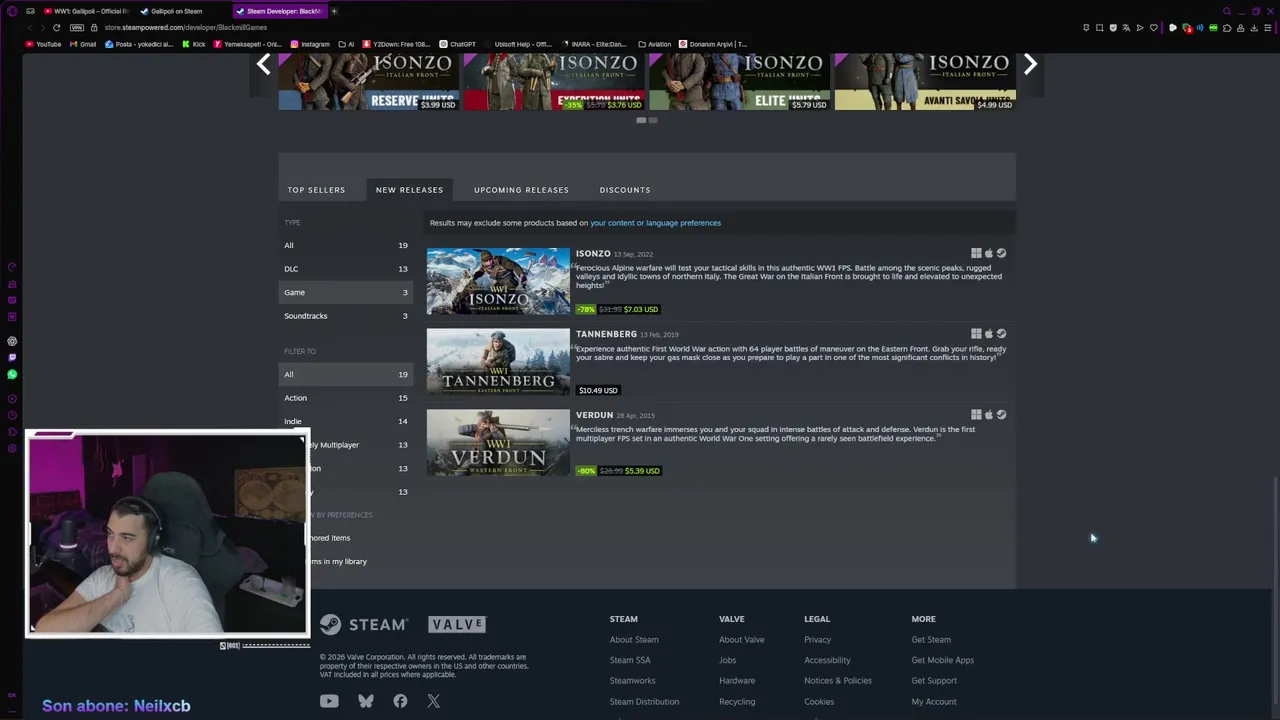
Task: Switch to New Releases tab
Action: [409, 190]
